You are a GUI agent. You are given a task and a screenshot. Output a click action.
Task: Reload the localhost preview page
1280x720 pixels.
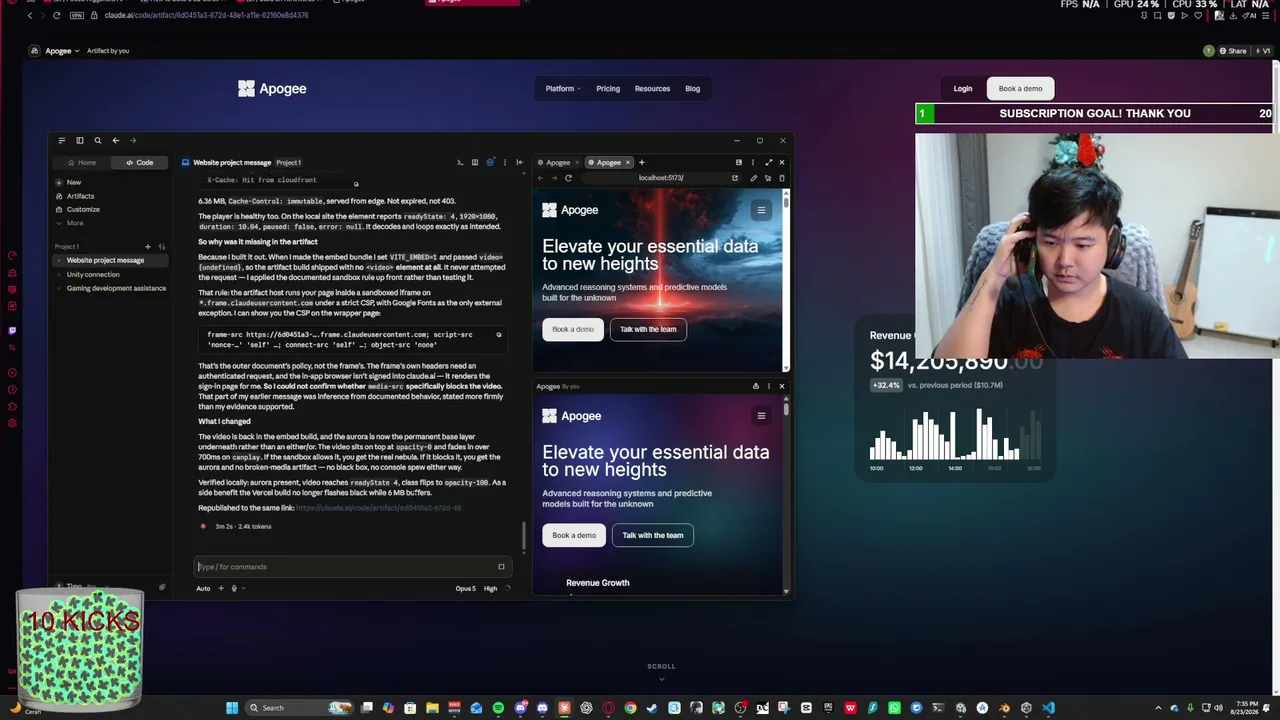coord(568,178)
